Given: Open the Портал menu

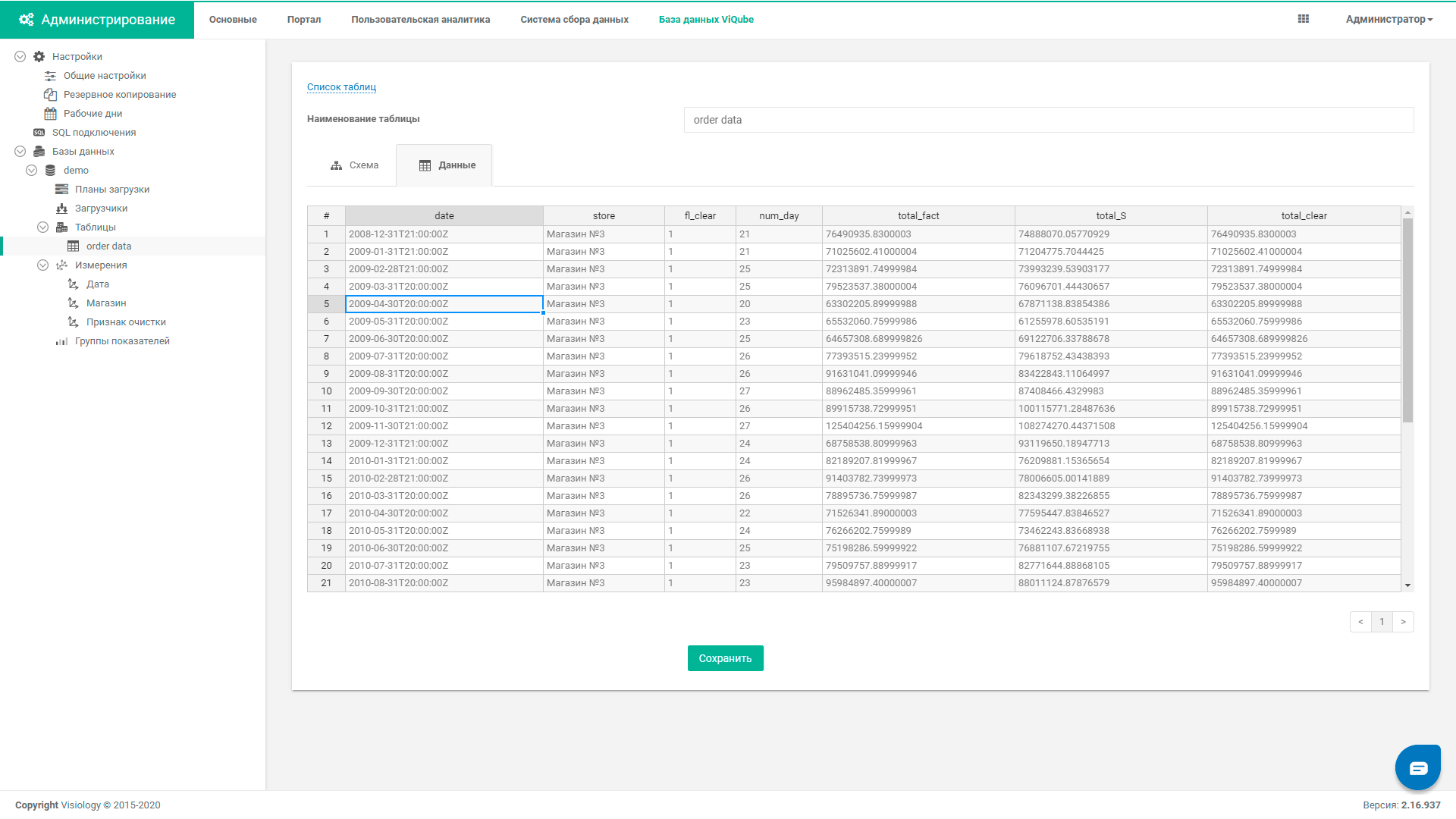Looking at the screenshot, I should [304, 20].
